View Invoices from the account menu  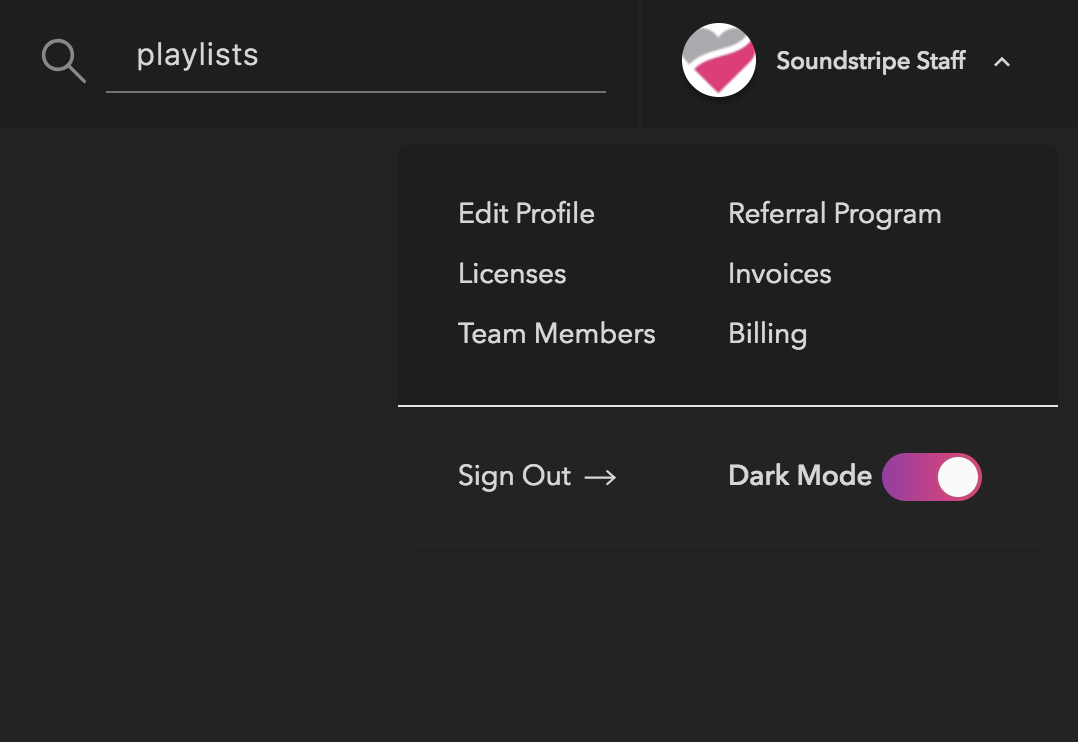coord(779,274)
